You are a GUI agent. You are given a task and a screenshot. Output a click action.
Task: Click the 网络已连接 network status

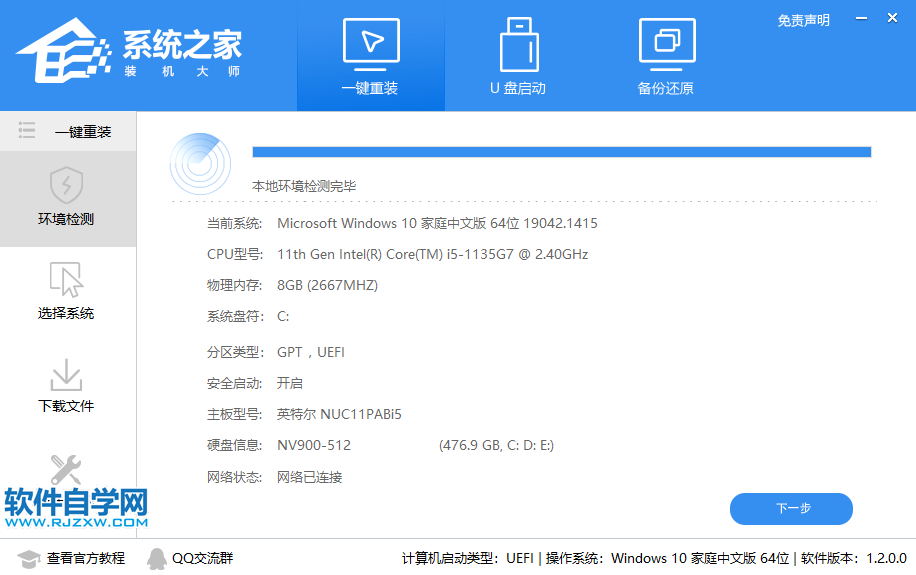(x=310, y=477)
